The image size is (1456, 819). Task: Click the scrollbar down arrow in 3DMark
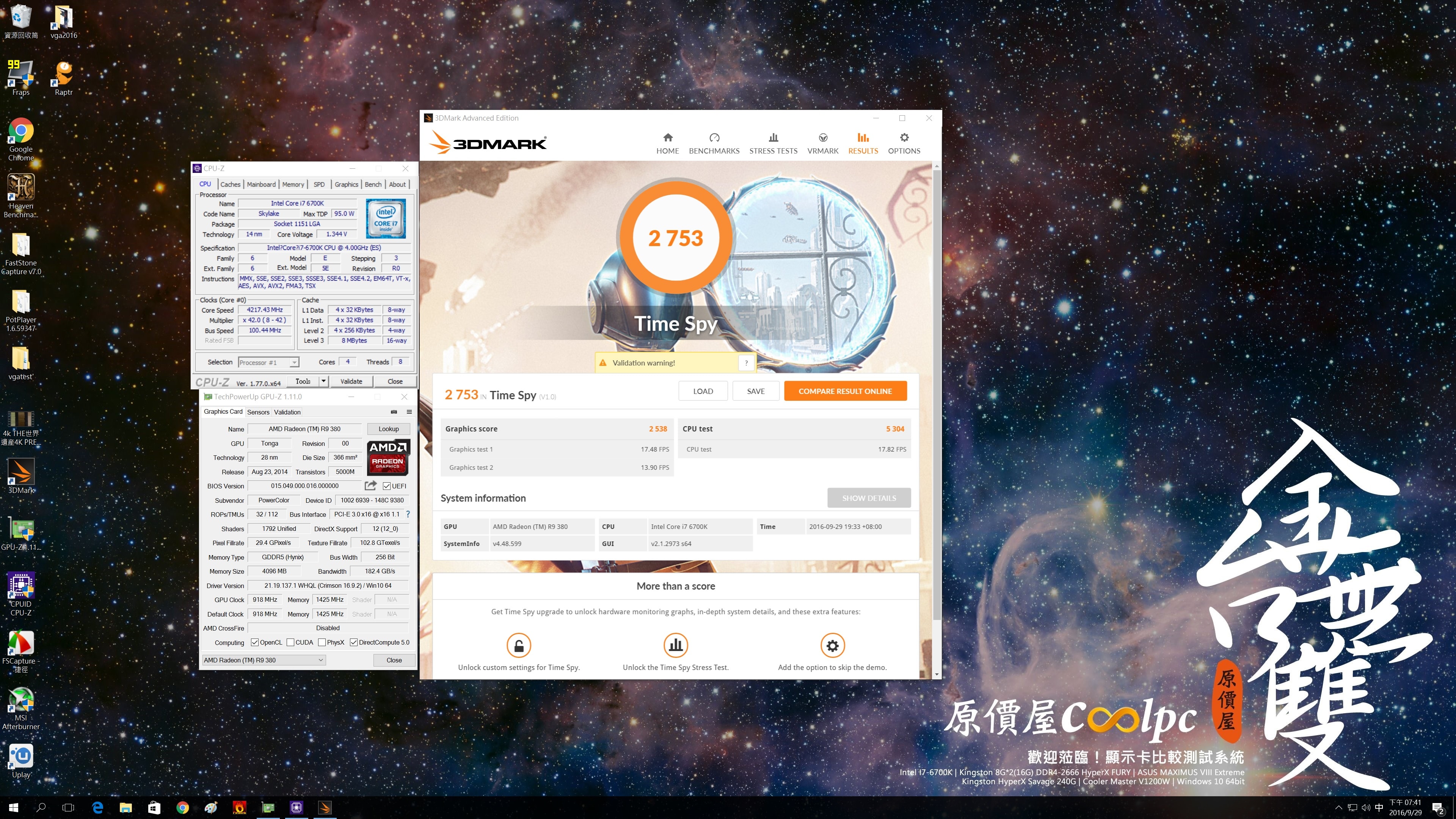[x=937, y=674]
